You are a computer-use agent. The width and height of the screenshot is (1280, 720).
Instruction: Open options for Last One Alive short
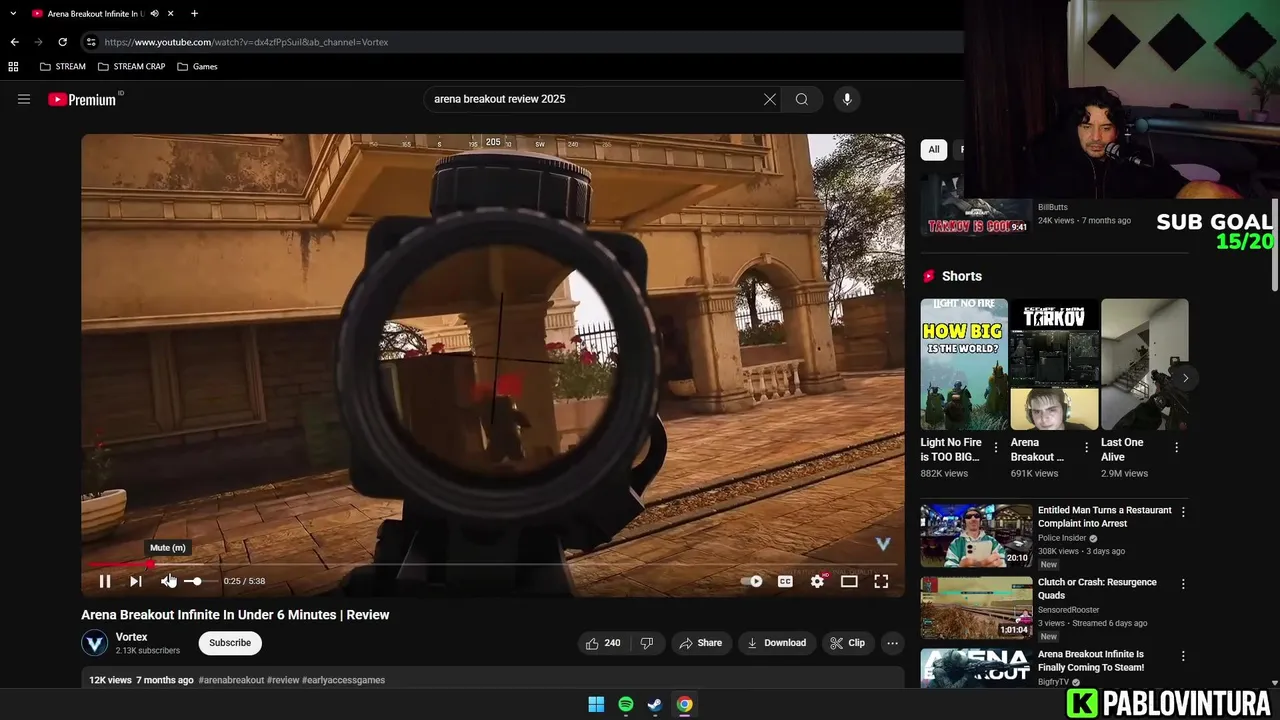pyautogui.click(x=1176, y=448)
